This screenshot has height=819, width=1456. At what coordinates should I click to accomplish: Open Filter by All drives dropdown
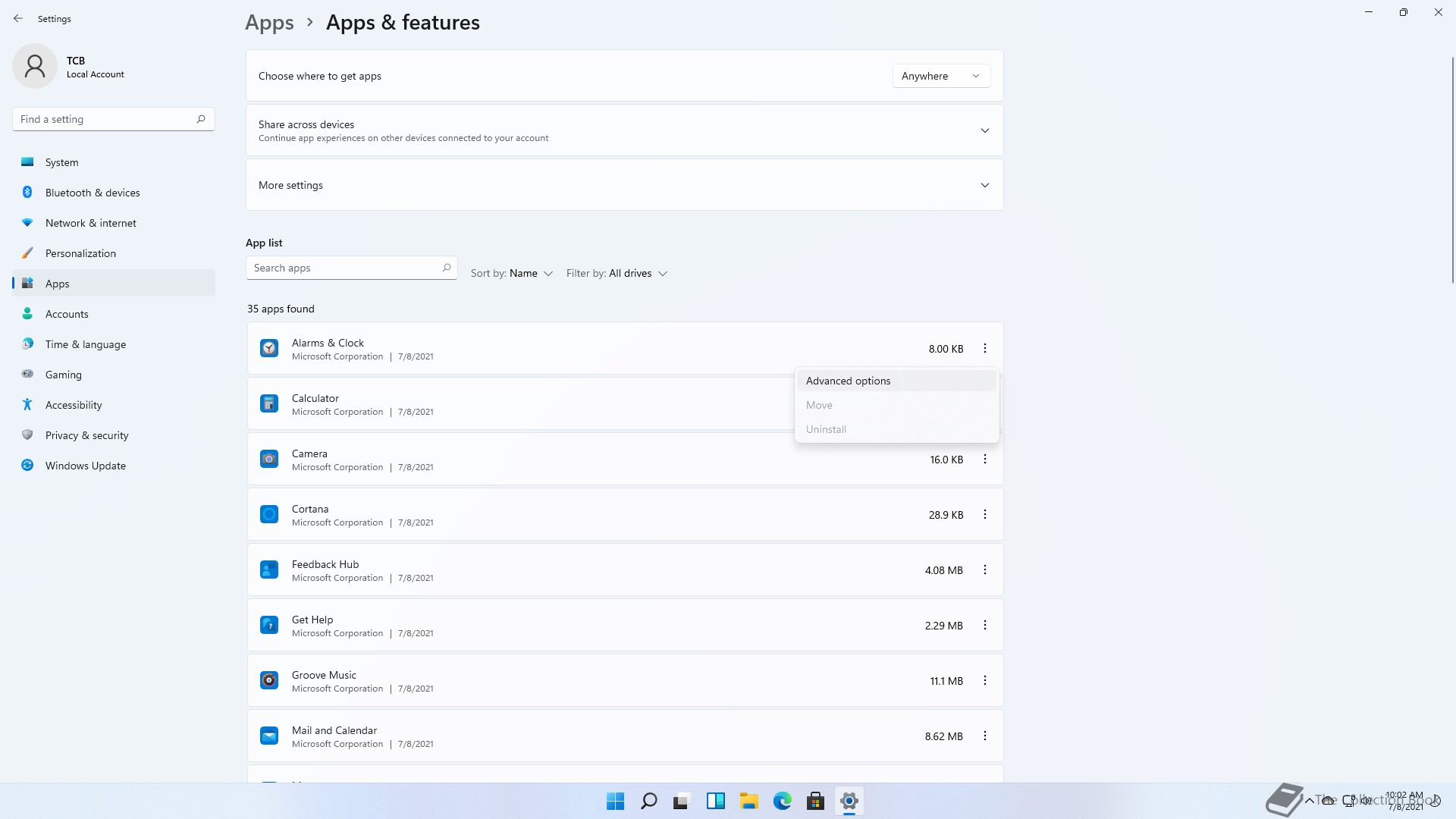(617, 273)
